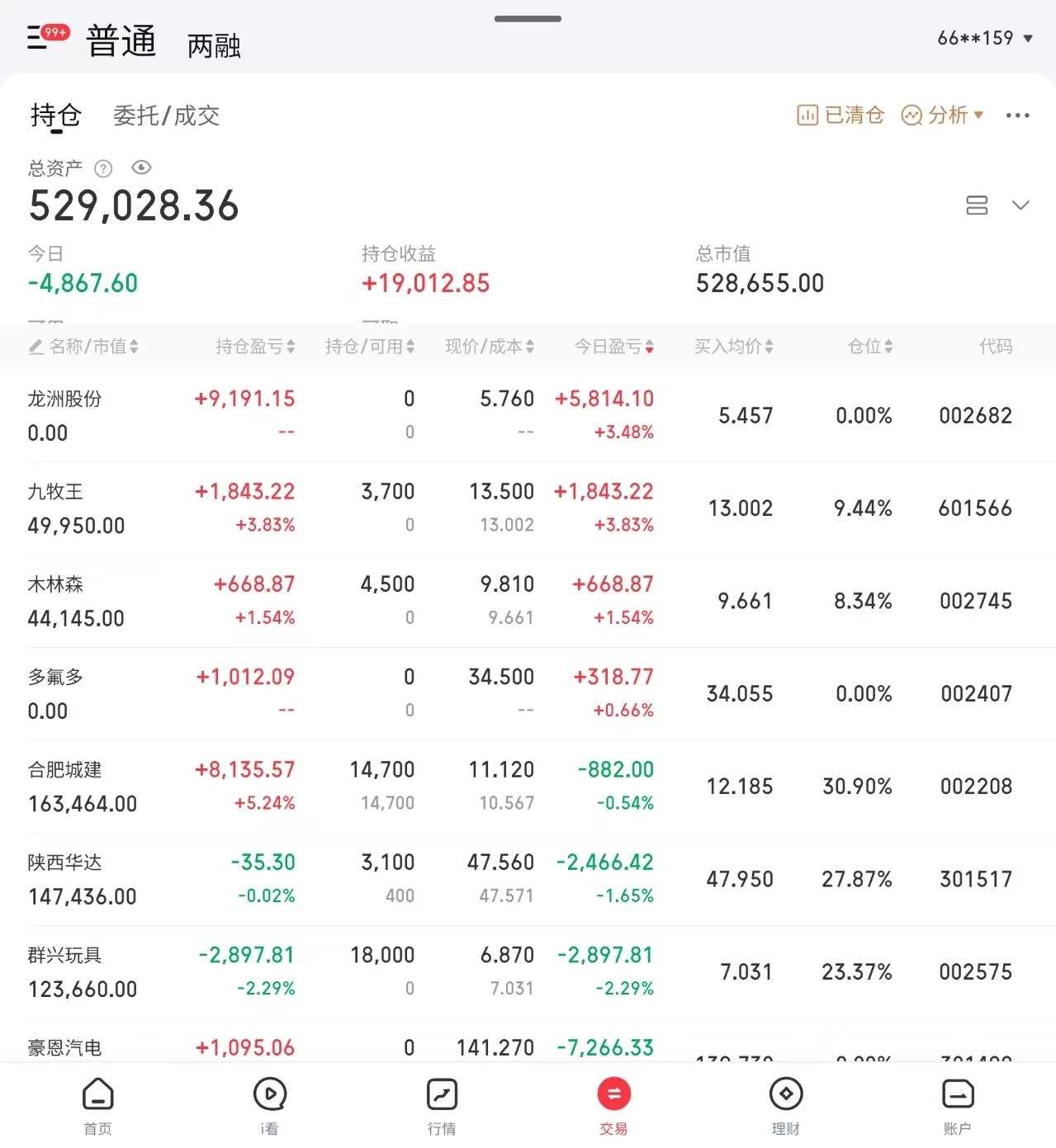Sort holdings by 今日盈亏 column
Image resolution: width=1056 pixels, height=1148 pixels.
(614, 347)
